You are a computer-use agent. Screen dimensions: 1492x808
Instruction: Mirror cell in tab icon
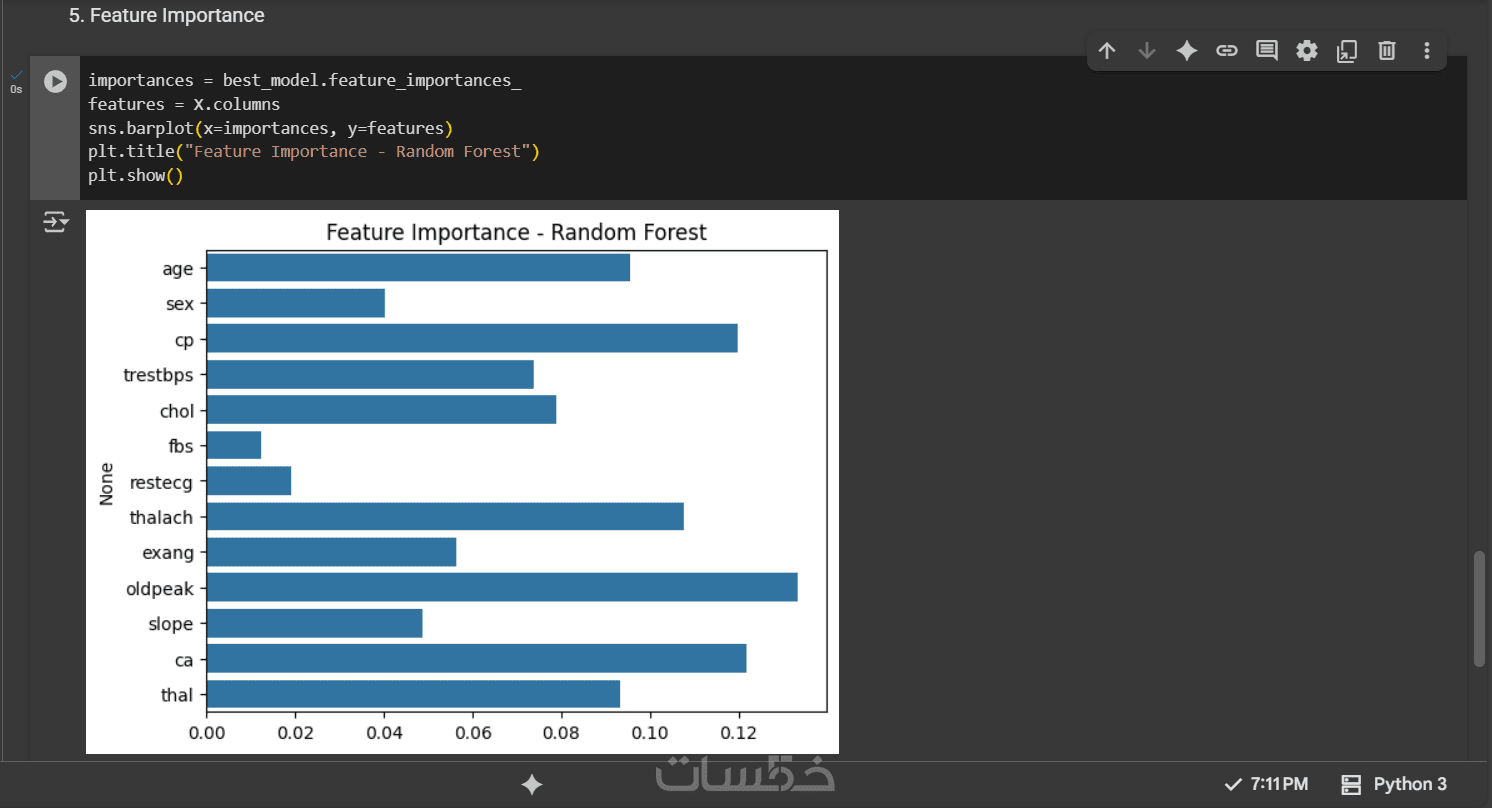coord(1347,51)
